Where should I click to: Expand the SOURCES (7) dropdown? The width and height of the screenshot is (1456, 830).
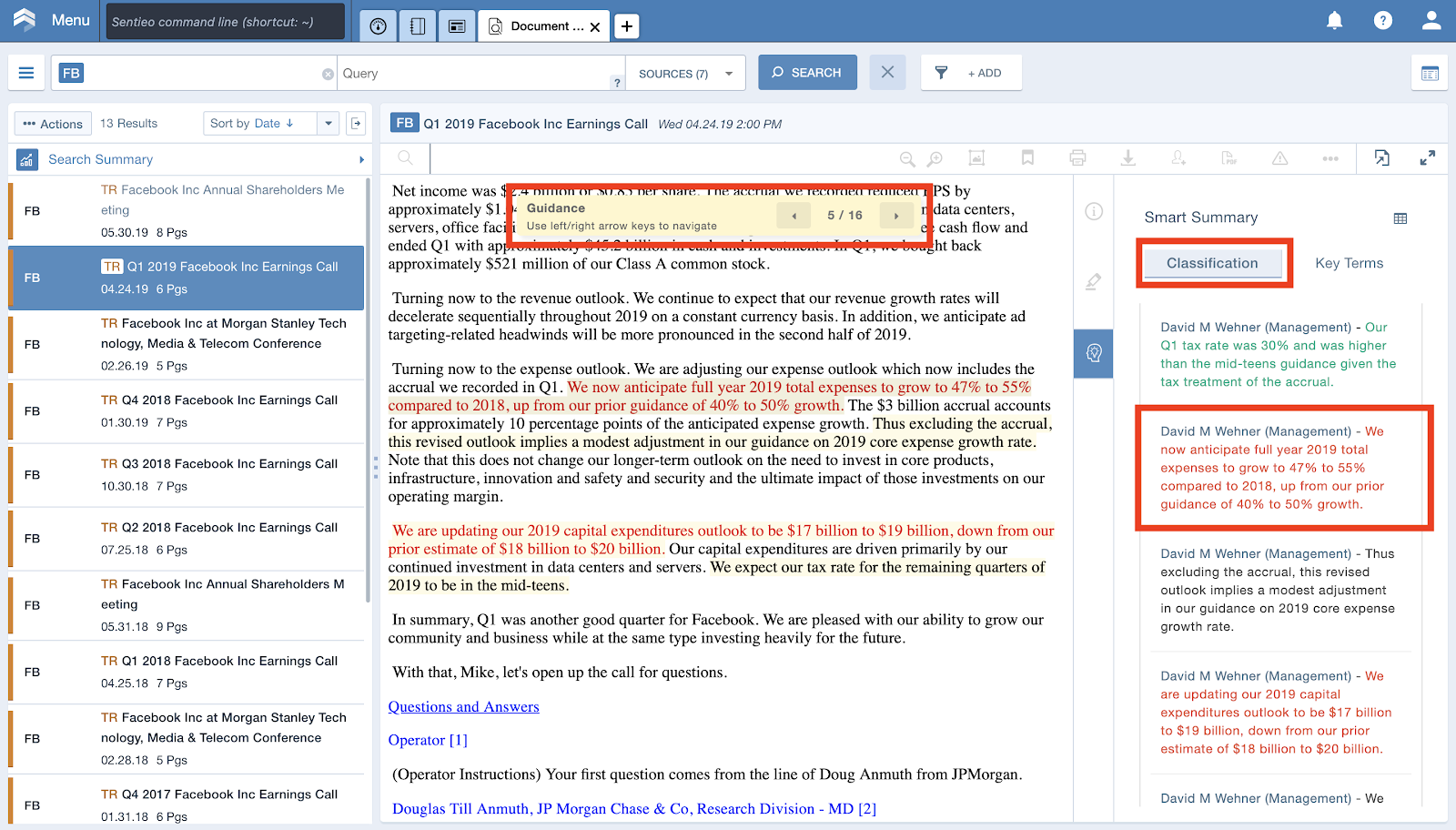coord(685,74)
